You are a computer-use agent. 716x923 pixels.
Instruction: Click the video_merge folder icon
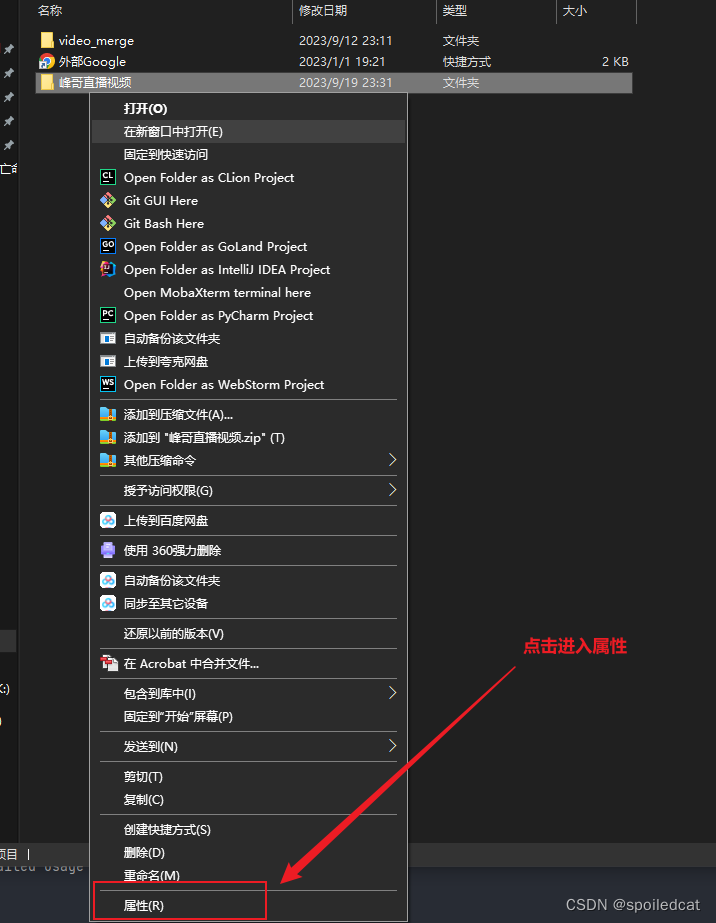click(47, 41)
